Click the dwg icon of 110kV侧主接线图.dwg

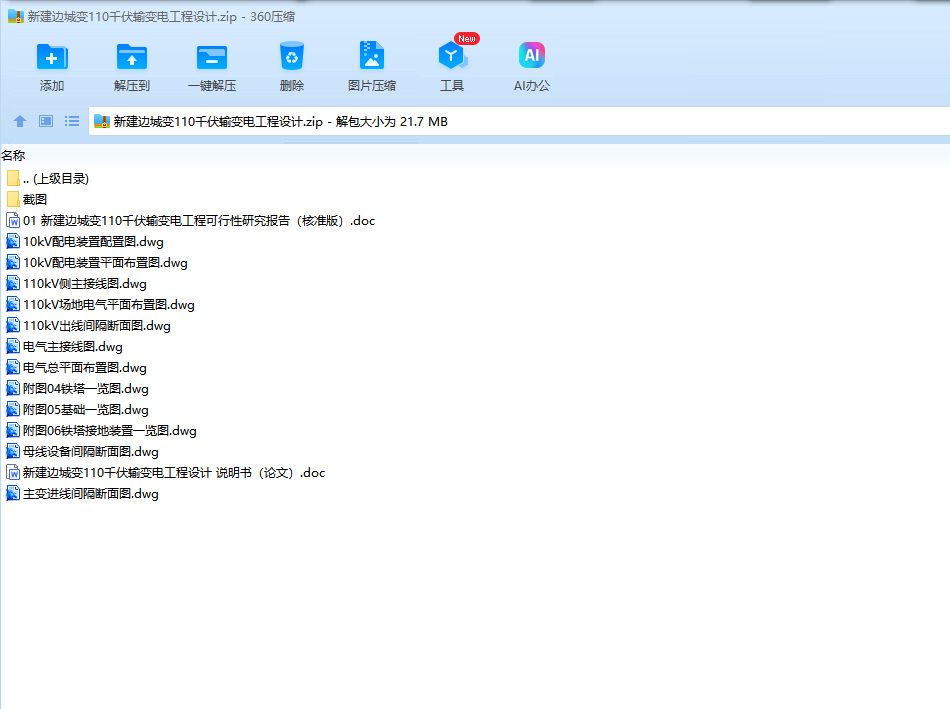(13, 284)
